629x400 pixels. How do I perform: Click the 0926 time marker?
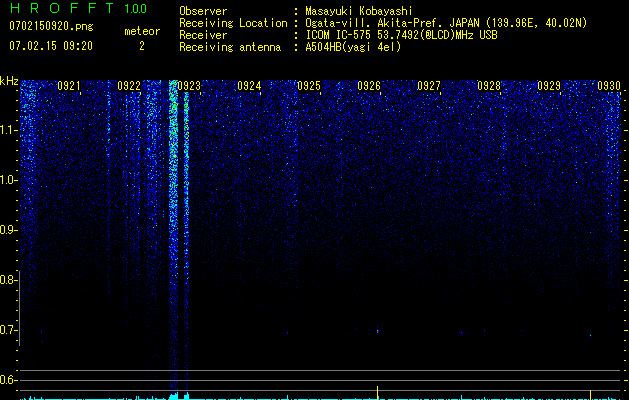click(369, 86)
